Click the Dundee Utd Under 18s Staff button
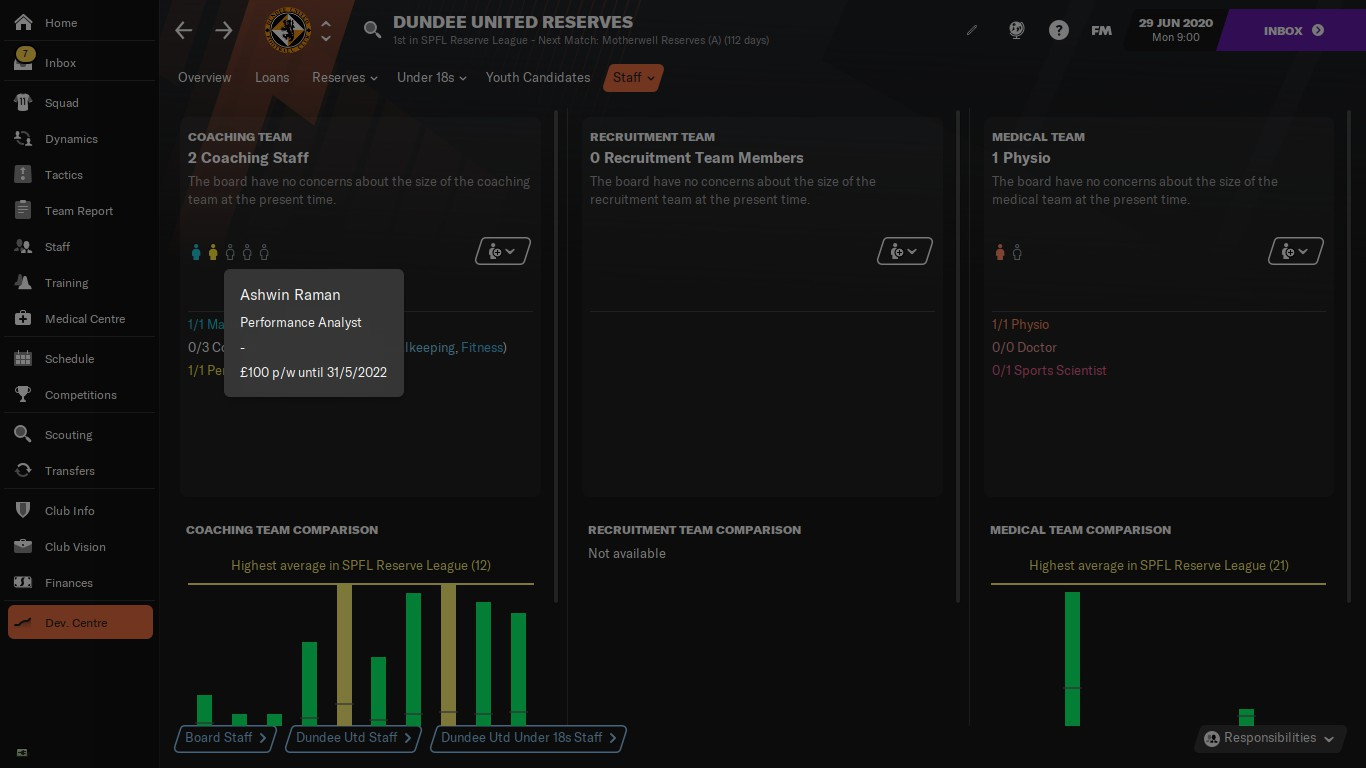 (x=528, y=738)
